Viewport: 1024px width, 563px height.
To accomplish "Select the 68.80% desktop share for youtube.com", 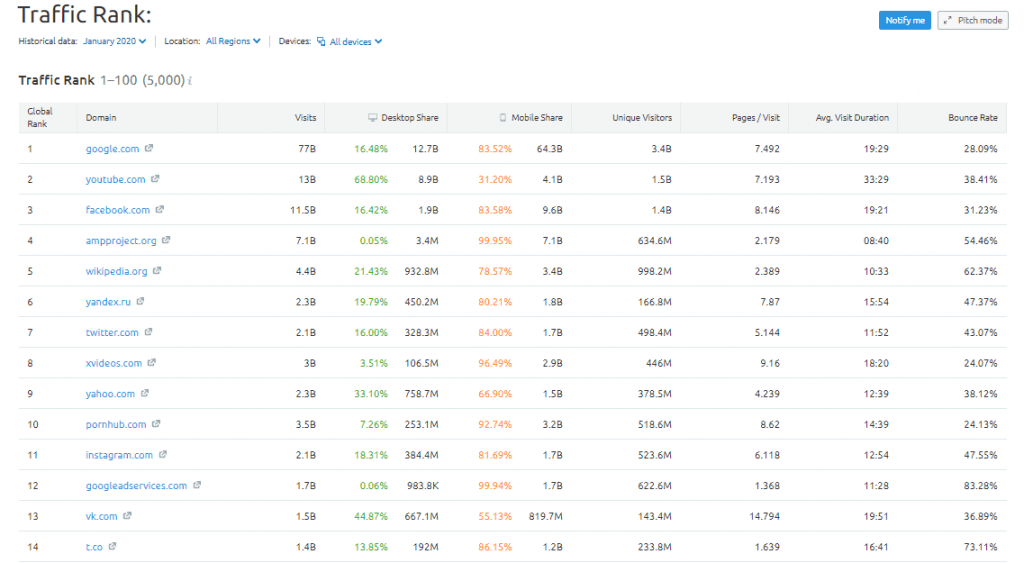I will [371, 180].
